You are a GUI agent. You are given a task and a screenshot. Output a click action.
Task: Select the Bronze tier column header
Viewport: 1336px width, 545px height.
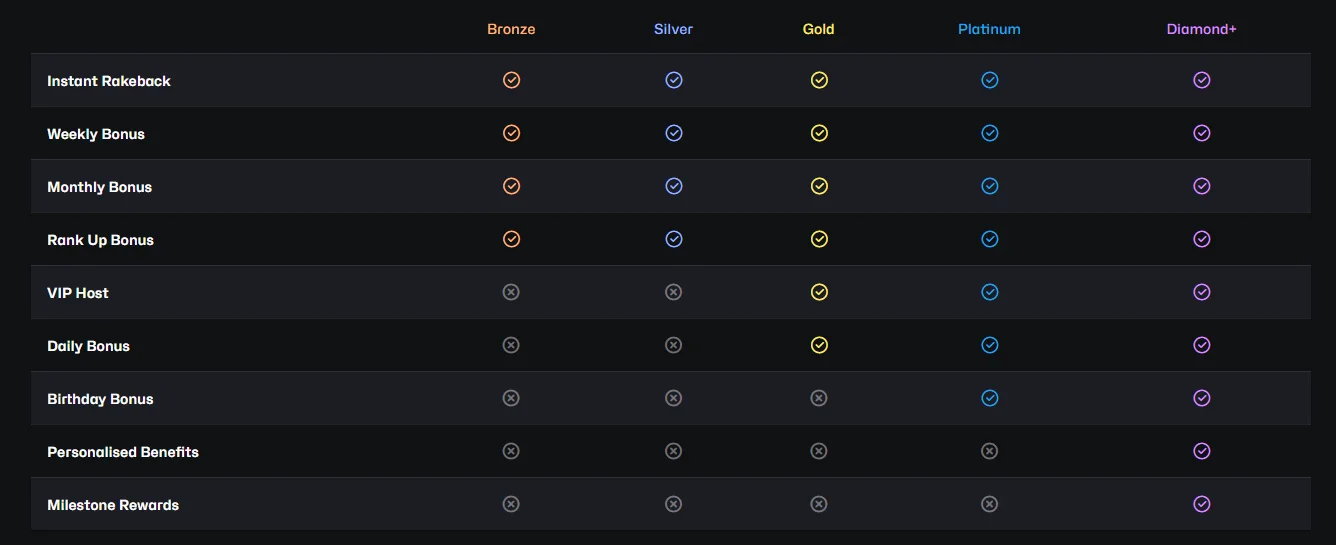point(511,29)
